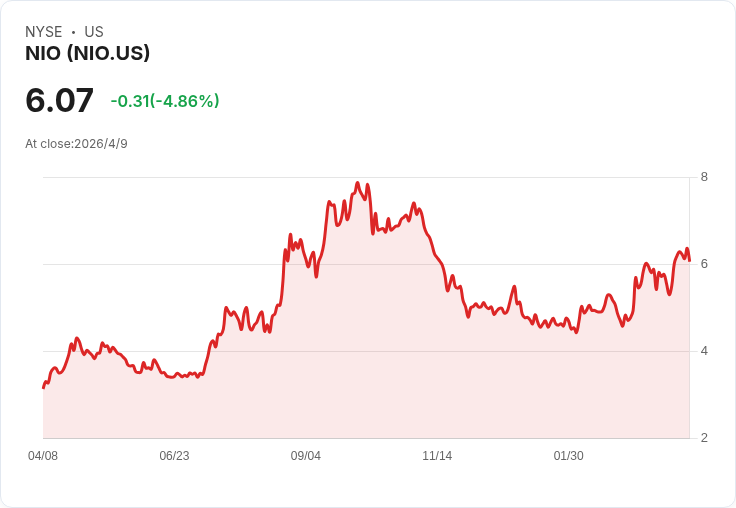Click the 4 price axis label
The image size is (736, 508).
point(704,351)
